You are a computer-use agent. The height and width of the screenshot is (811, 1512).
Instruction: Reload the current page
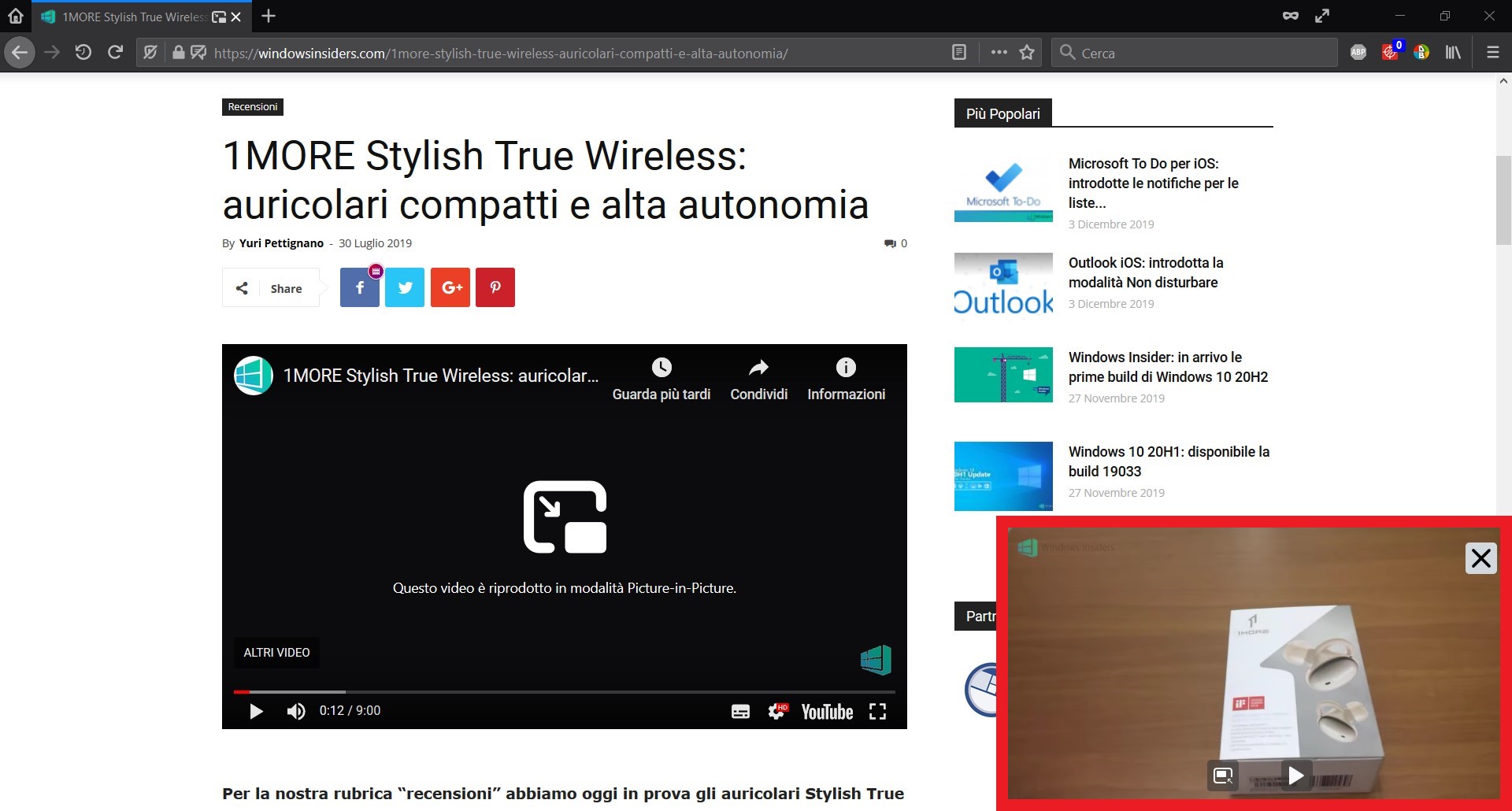tap(116, 53)
